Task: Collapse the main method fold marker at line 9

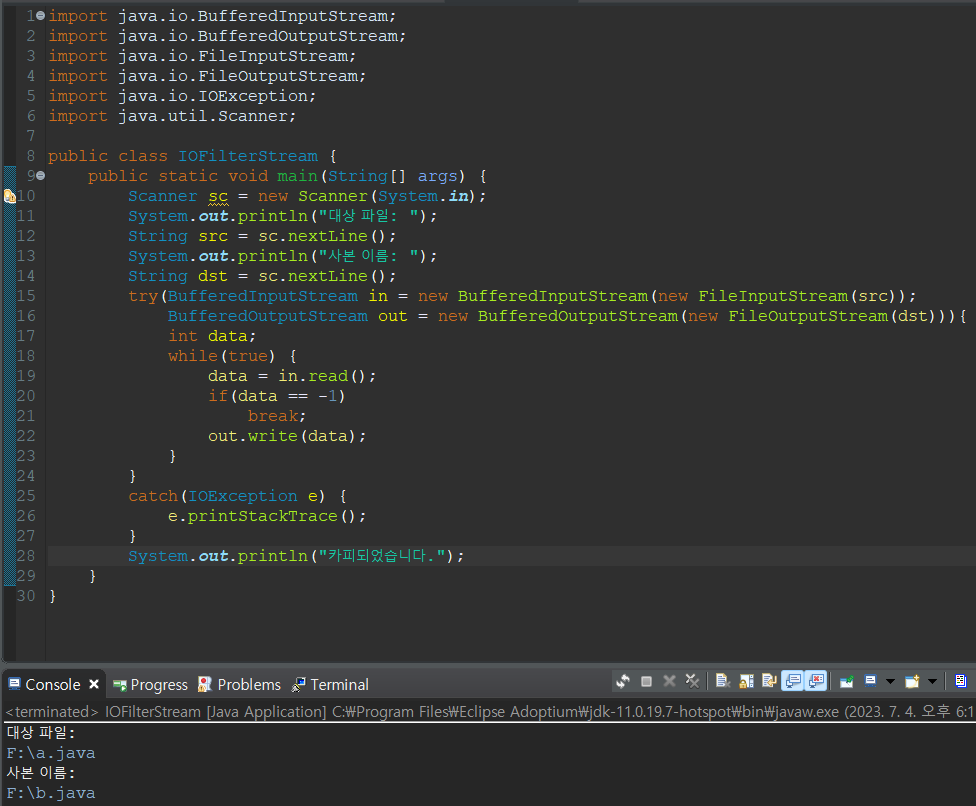Action: coord(40,176)
